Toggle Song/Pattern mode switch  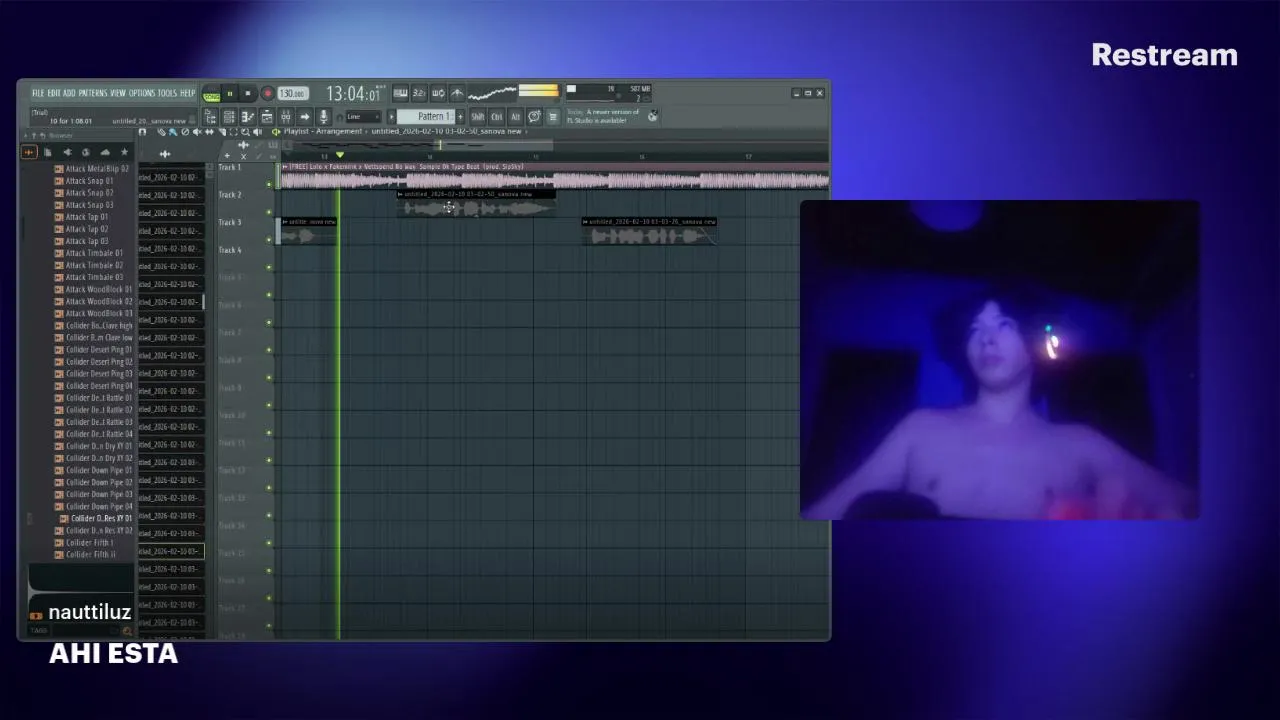tap(211, 95)
